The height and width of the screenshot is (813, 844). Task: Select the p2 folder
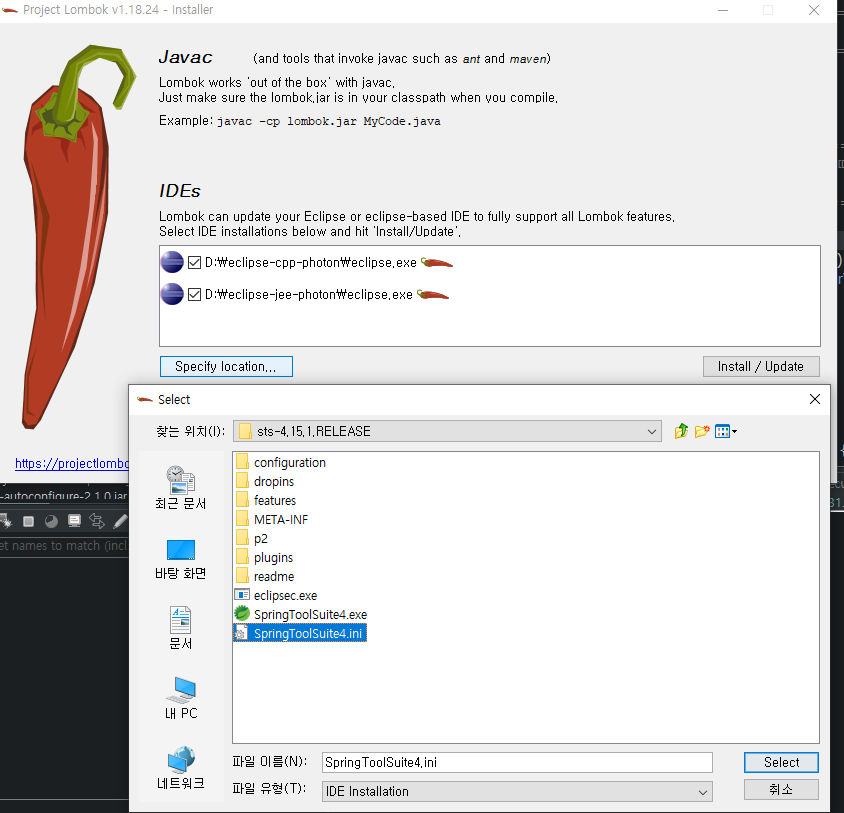tap(261, 538)
